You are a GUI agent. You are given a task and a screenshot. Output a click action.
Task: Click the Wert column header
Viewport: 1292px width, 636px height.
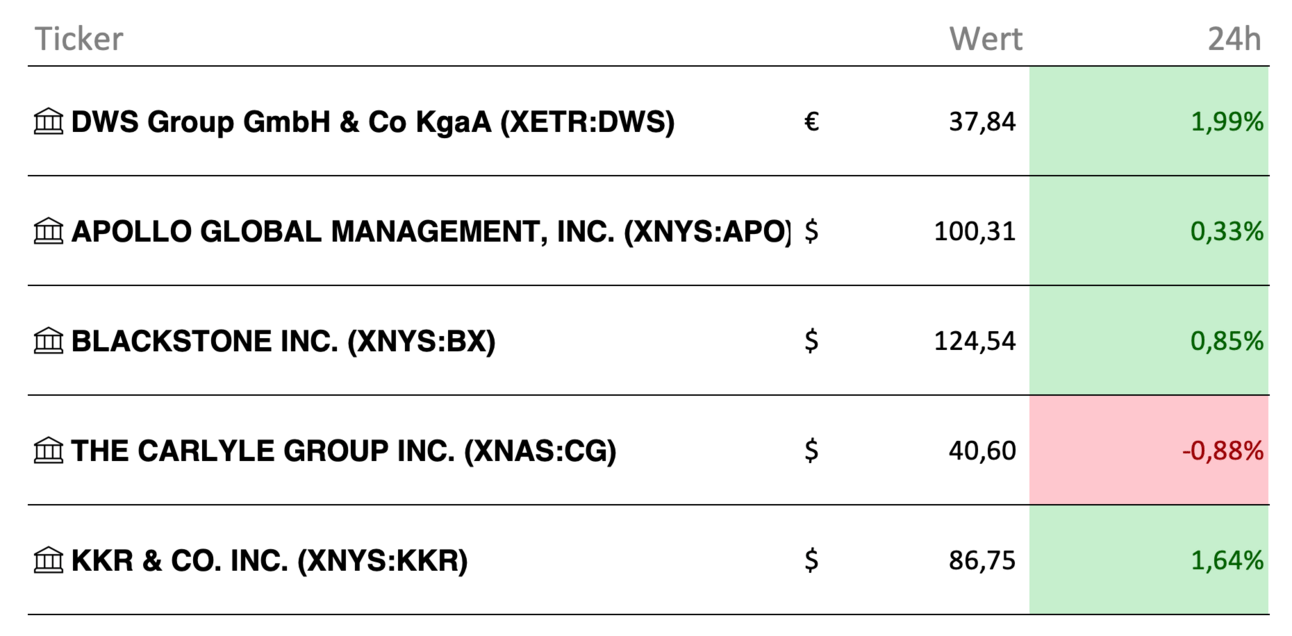point(986,39)
